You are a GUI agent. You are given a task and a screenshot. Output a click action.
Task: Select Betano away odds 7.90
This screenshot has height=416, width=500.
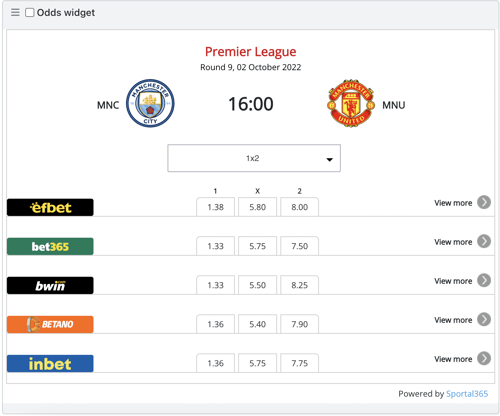[x=299, y=324]
